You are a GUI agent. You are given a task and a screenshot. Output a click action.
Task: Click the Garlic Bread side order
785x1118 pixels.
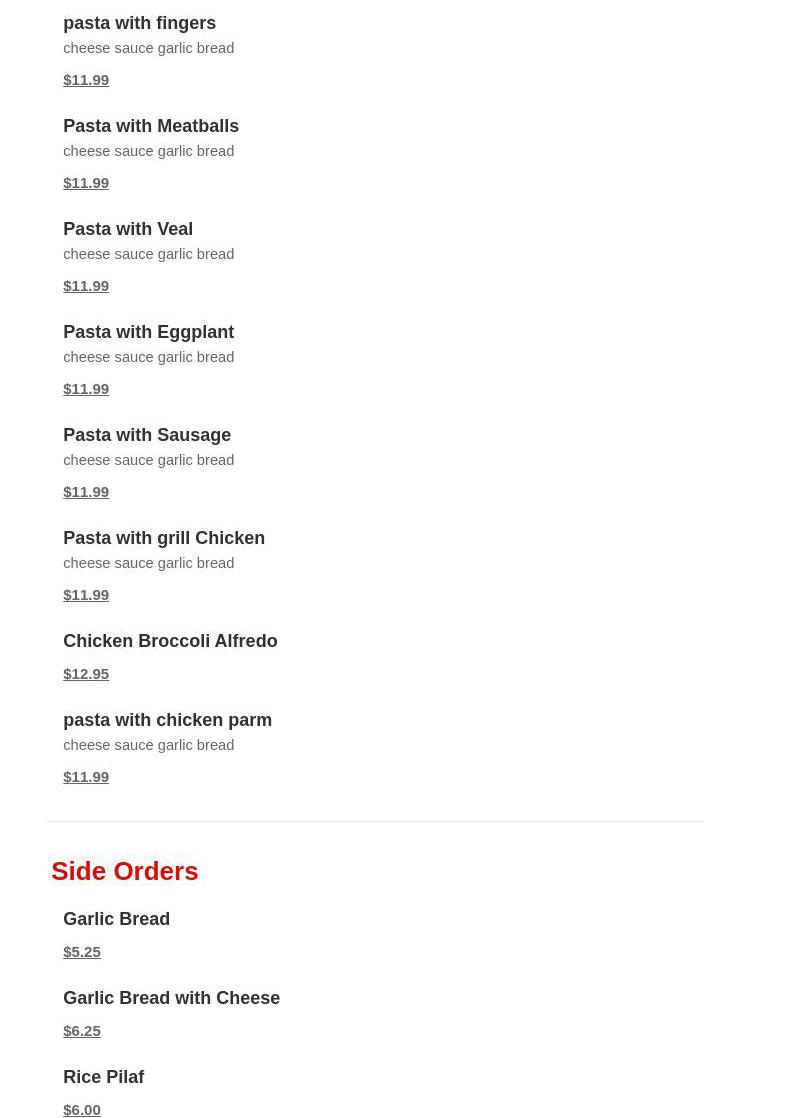116,919
